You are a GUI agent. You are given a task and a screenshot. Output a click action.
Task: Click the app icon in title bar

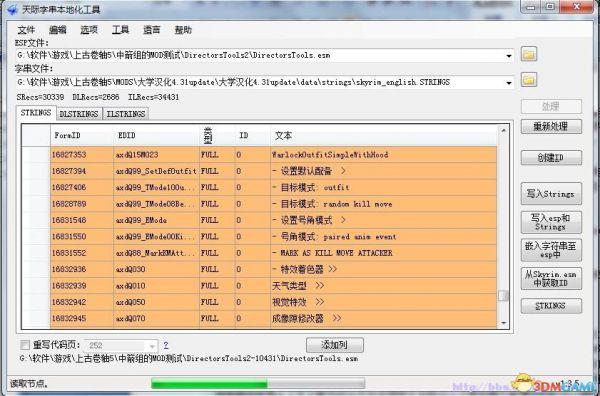pyautogui.click(x=12, y=9)
